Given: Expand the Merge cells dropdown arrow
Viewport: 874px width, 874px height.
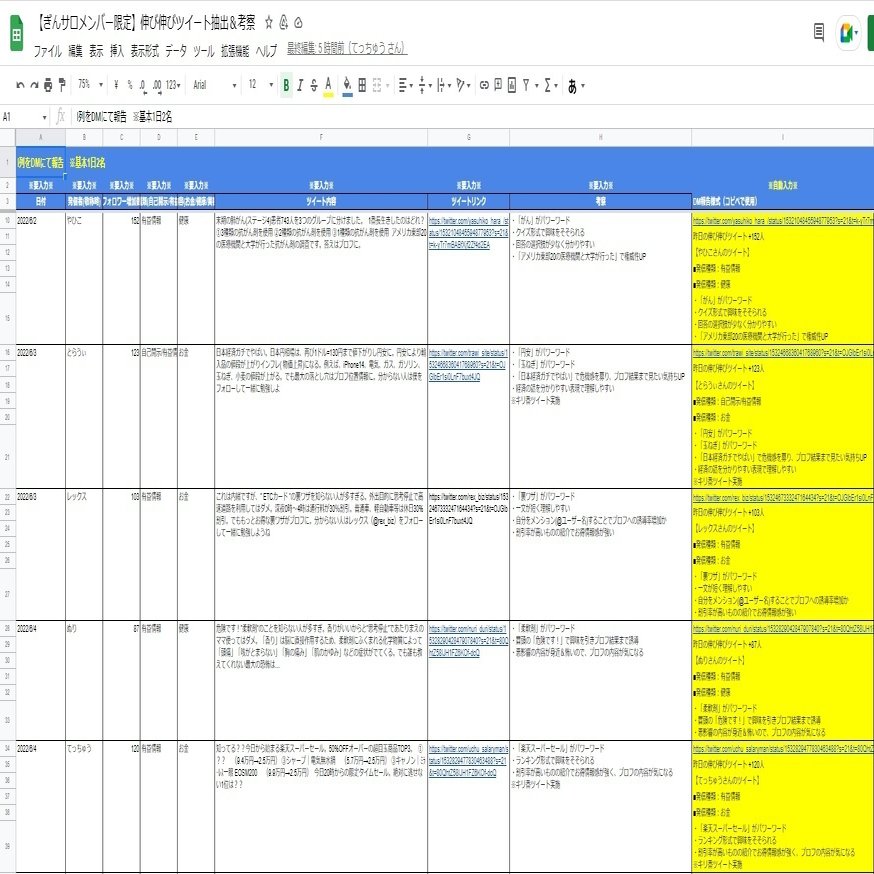Looking at the screenshot, I should (x=387, y=86).
